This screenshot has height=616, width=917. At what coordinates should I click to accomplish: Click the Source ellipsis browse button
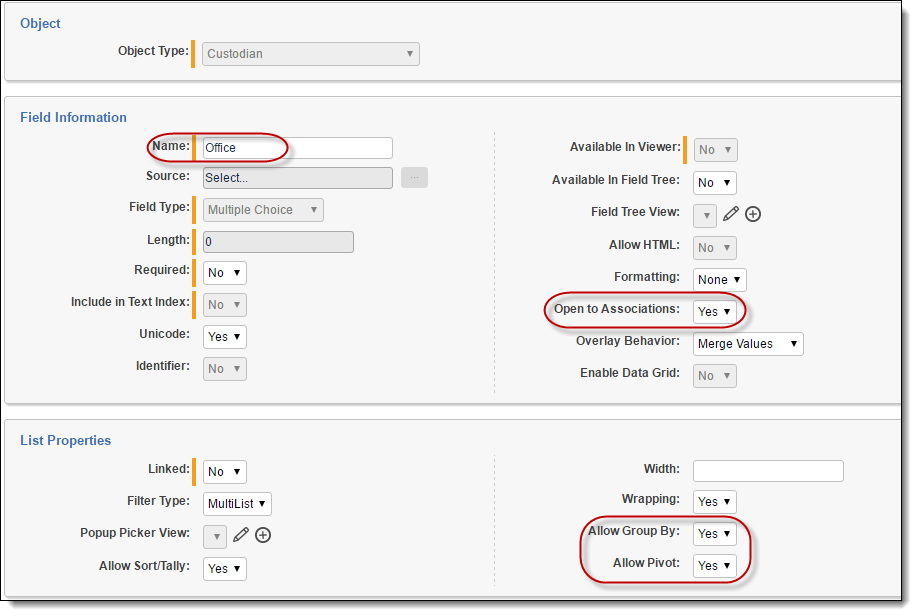click(x=414, y=178)
